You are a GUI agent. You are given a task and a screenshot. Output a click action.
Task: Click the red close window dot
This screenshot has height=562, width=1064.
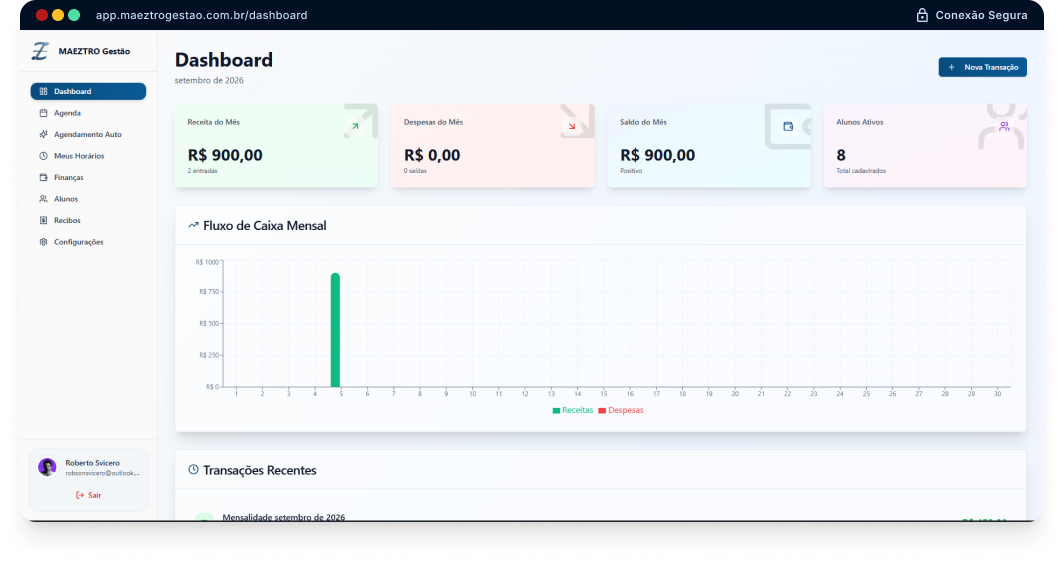click(x=41, y=15)
